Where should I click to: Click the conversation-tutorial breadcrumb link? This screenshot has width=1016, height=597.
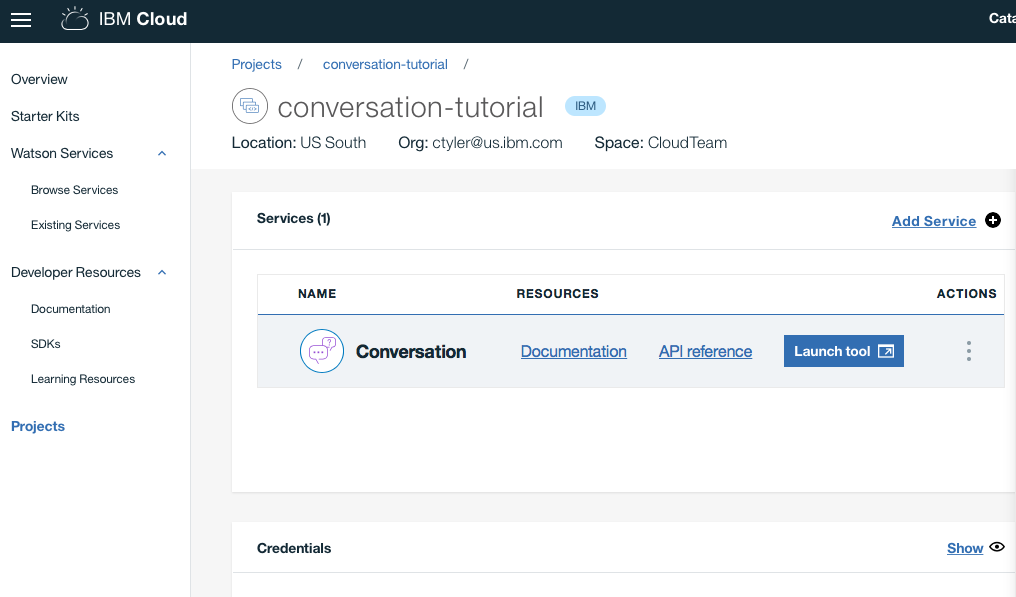point(385,64)
